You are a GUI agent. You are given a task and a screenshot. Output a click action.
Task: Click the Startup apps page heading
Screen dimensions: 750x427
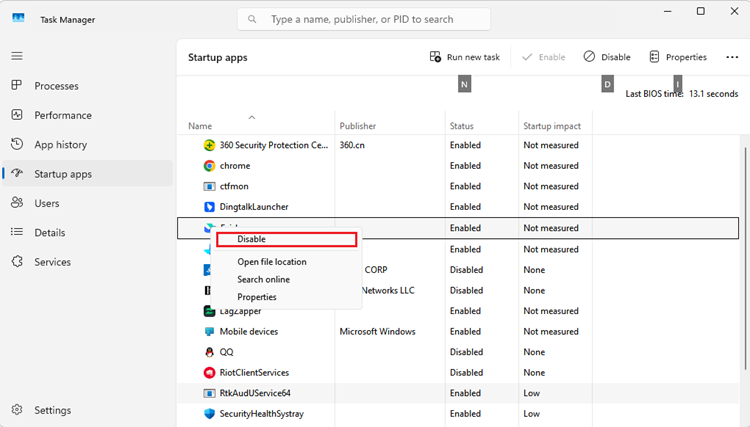218,57
